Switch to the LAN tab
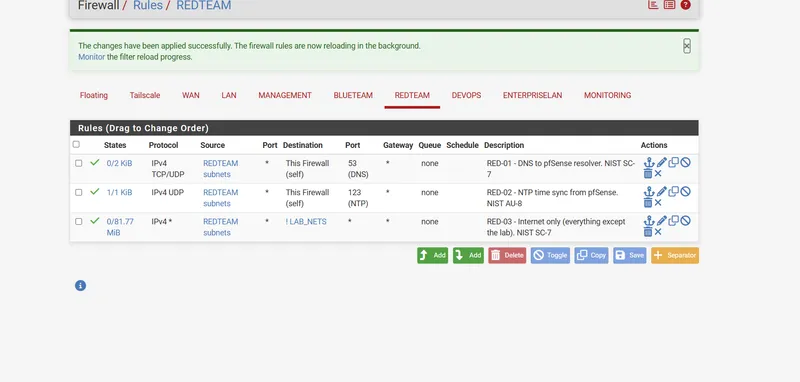Image resolution: width=800 pixels, height=382 pixels. (229, 95)
